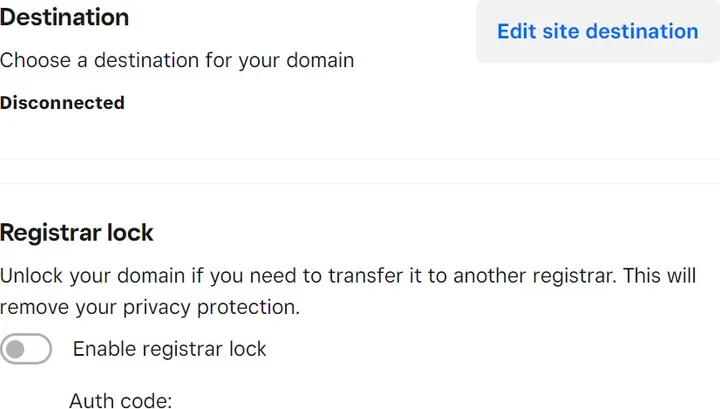This screenshot has height=409, width=720.
Task: Click the divider line above Registrar lock
Action: coord(360,183)
